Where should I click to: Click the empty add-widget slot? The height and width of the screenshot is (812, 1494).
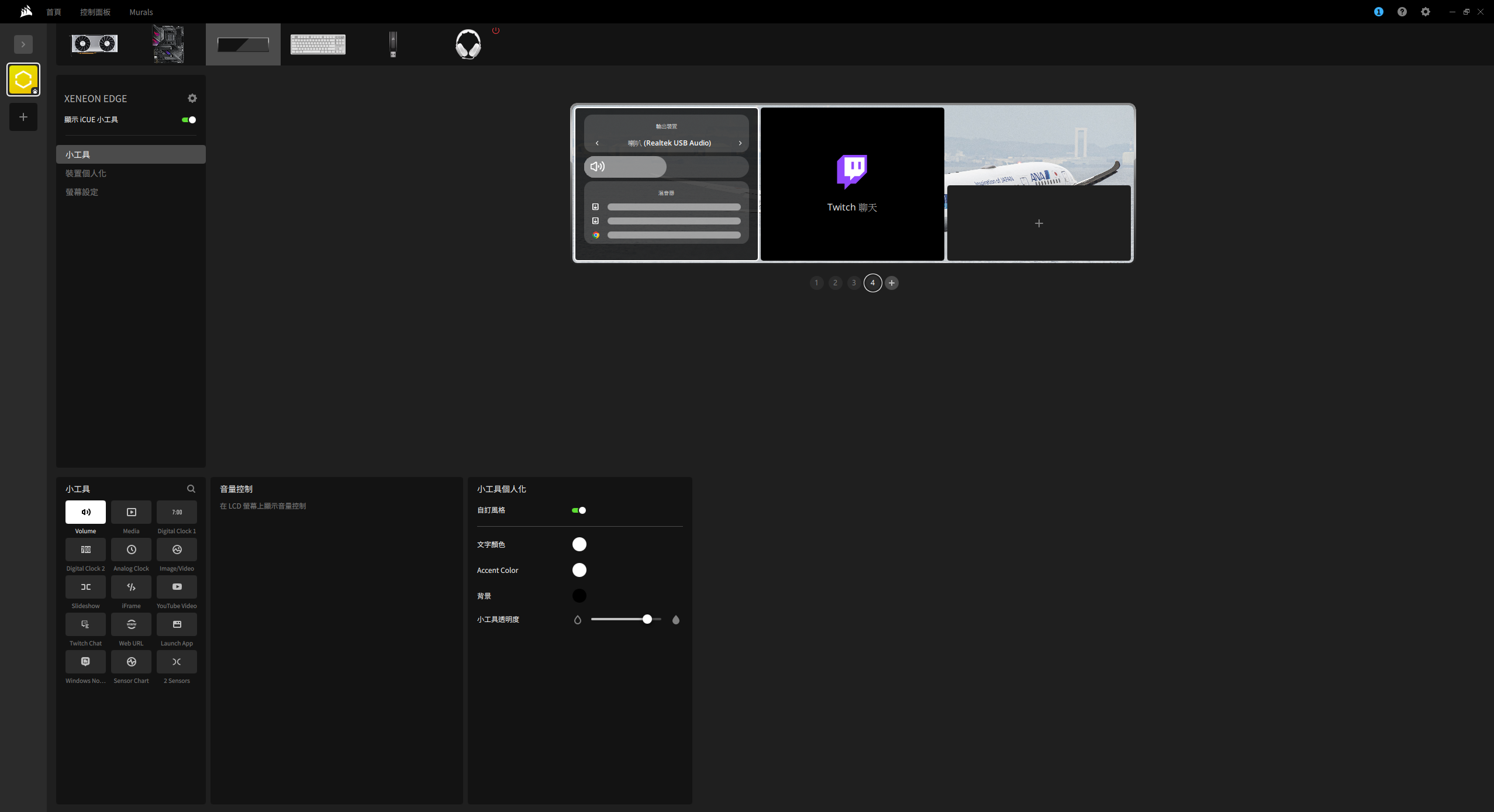(x=1038, y=223)
